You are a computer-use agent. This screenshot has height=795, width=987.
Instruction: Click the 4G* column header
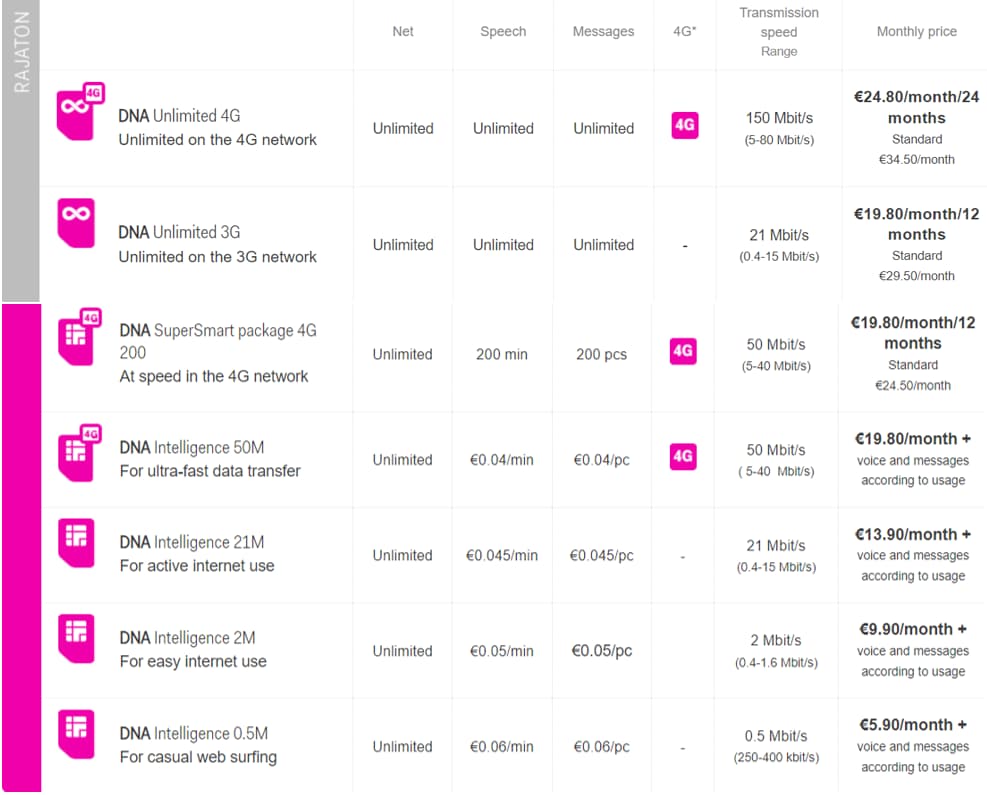pyautogui.click(x=685, y=31)
